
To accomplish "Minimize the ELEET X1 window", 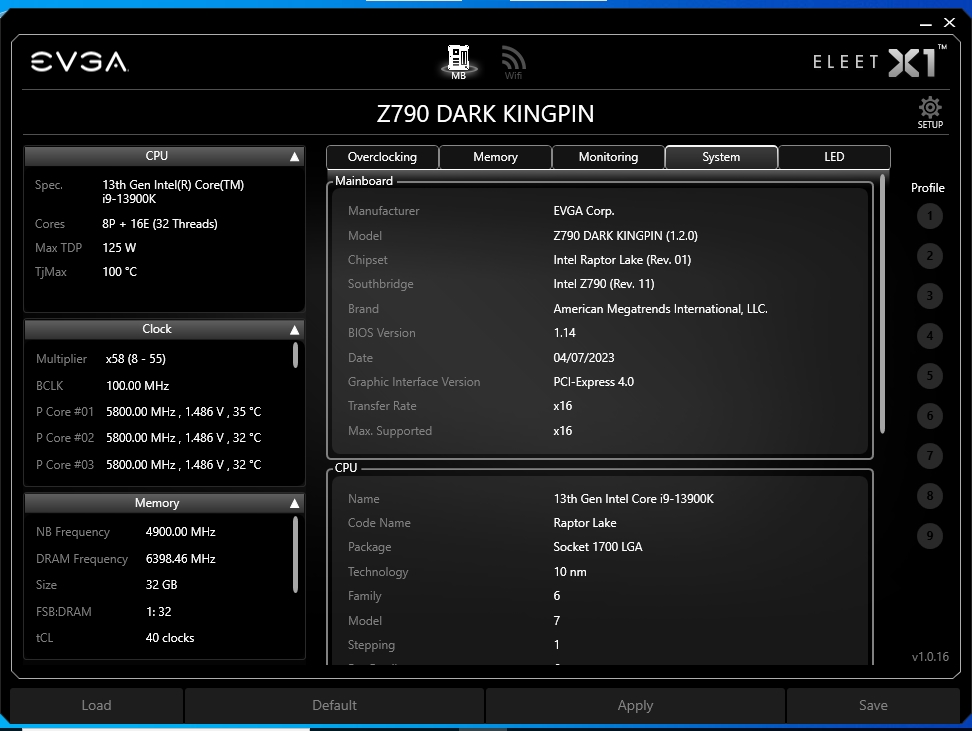I will click(x=926, y=24).
